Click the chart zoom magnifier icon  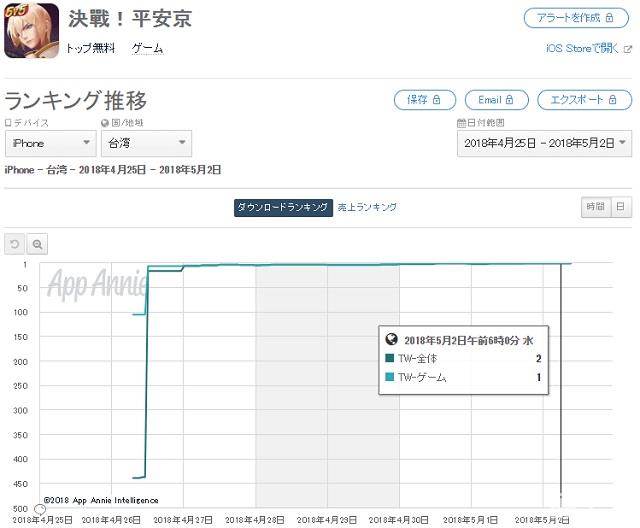(x=38, y=243)
